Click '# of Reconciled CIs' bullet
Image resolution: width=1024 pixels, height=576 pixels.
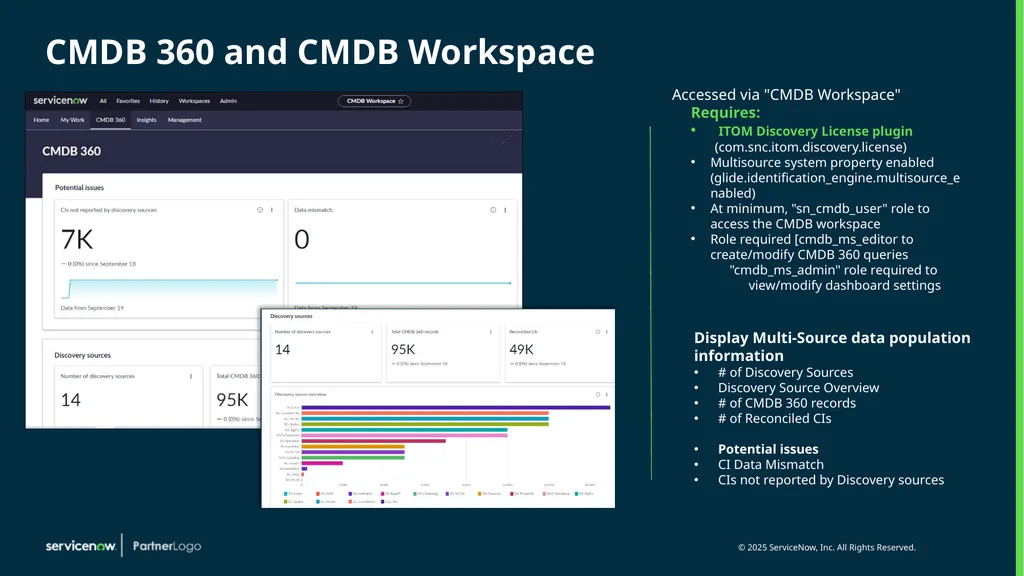click(x=775, y=419)
